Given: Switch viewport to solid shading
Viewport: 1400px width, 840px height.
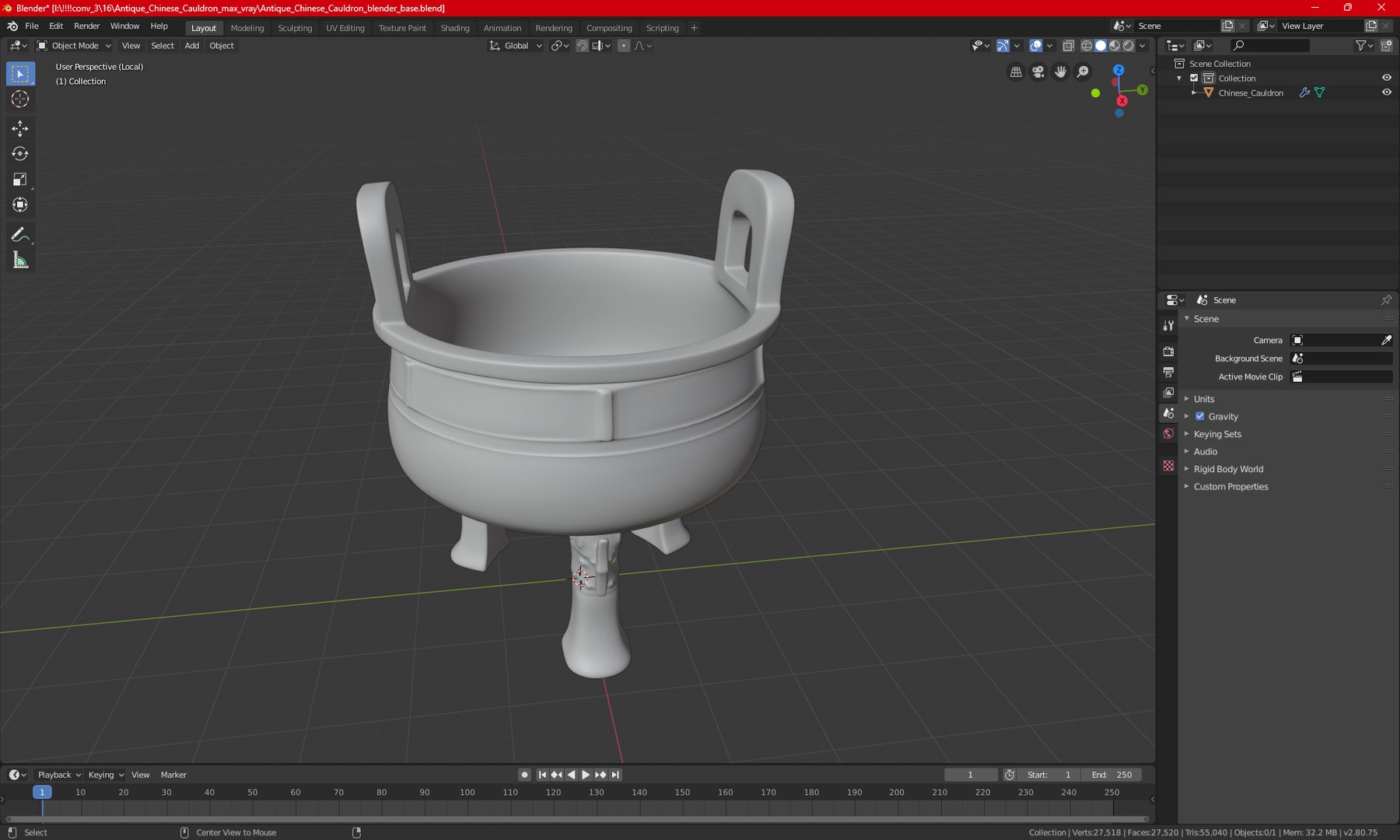Looking at the screenshot, I should click(x=1101, y=46).
